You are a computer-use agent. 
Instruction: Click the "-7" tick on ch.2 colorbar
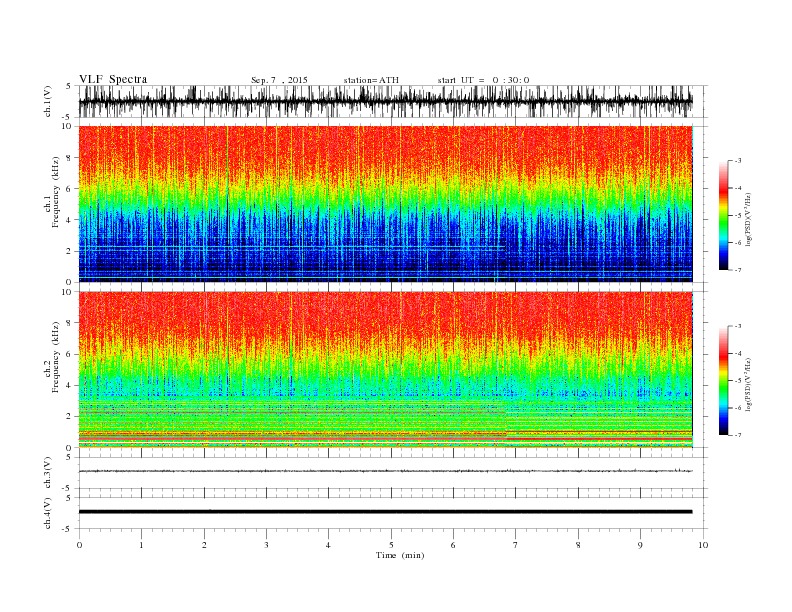[x=737, y=435]
